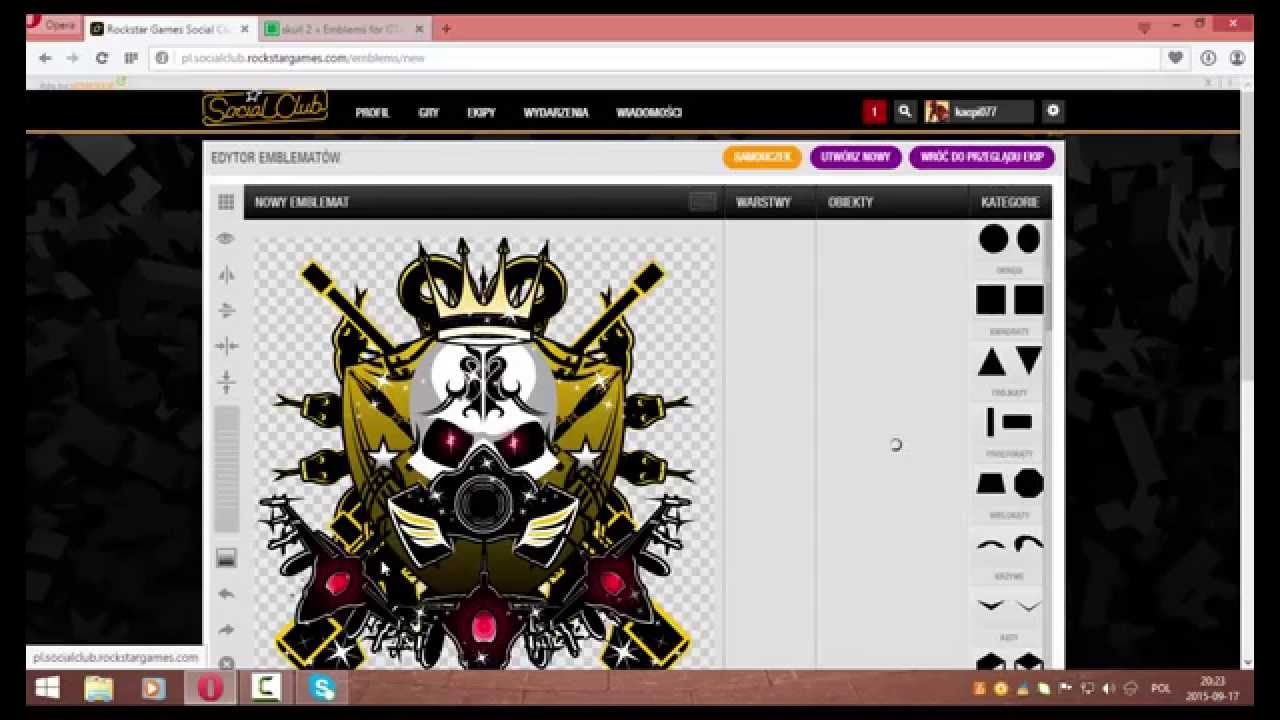Click the POL language indicator in tray

(1161, 688)
